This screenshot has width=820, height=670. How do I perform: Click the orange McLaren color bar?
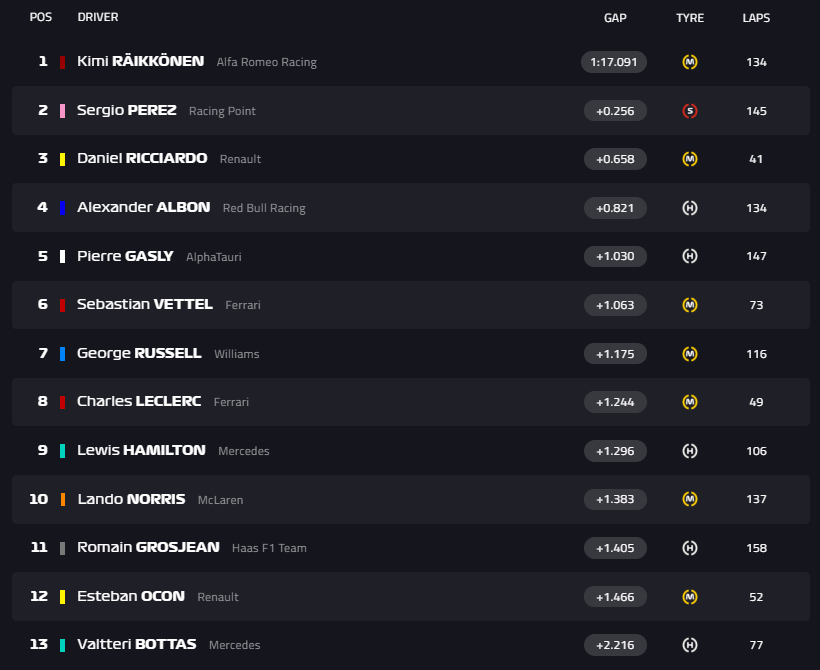click(x=63, y=499)
